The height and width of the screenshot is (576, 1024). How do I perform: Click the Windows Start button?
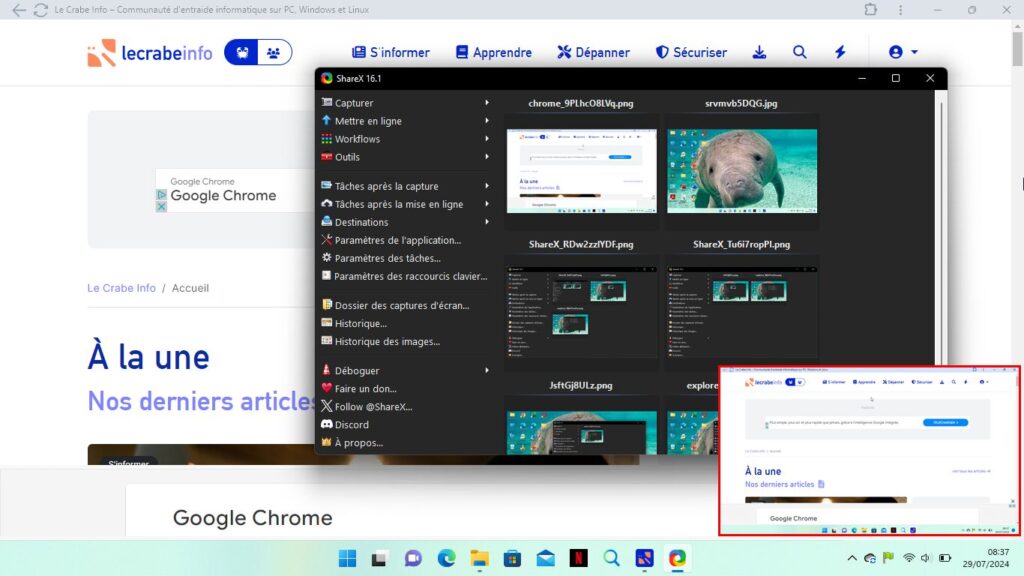347,558
